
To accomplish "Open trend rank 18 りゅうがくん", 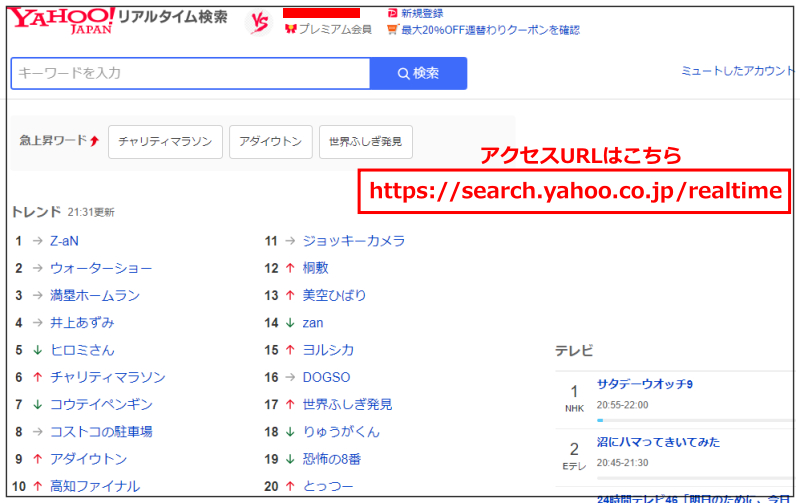I will (x=341, y=432).
